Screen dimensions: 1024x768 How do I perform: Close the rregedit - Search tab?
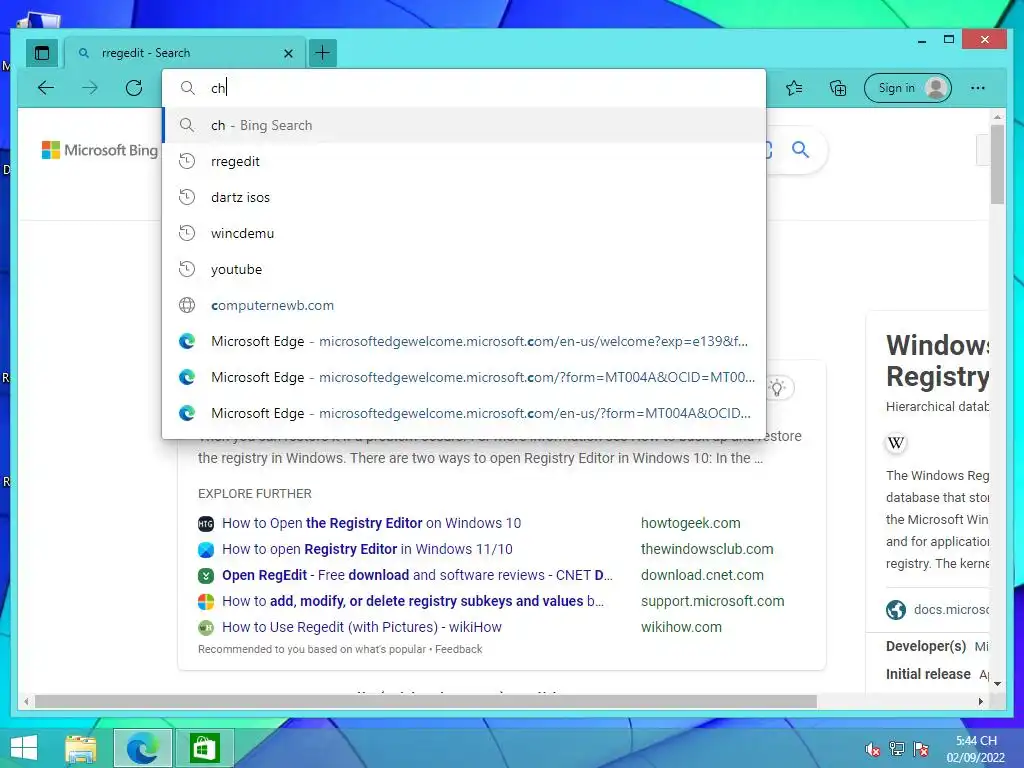288,54
